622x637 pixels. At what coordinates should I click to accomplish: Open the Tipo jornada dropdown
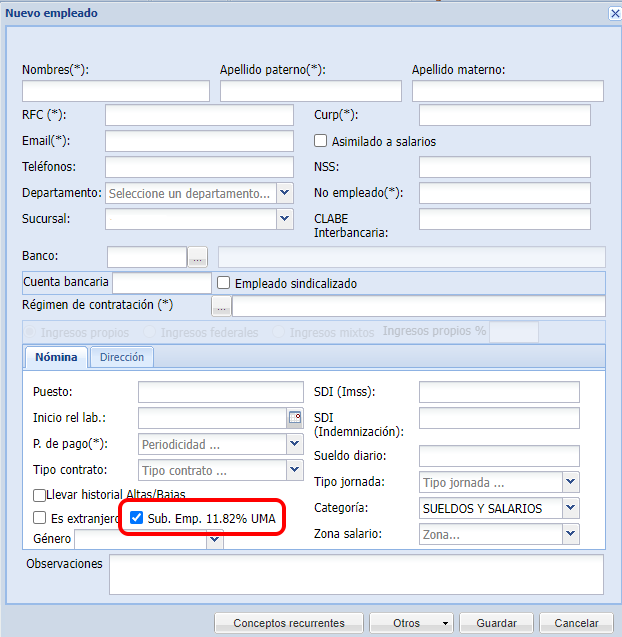570,482
